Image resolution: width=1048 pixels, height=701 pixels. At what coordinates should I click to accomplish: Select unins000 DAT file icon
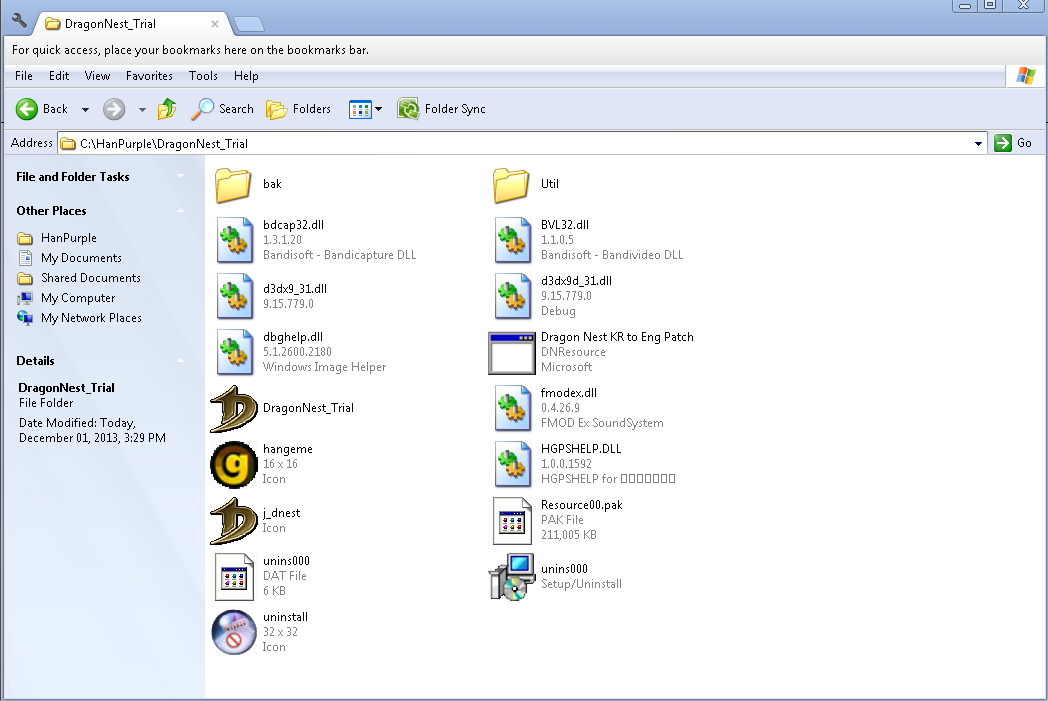(x=234, y=577)
